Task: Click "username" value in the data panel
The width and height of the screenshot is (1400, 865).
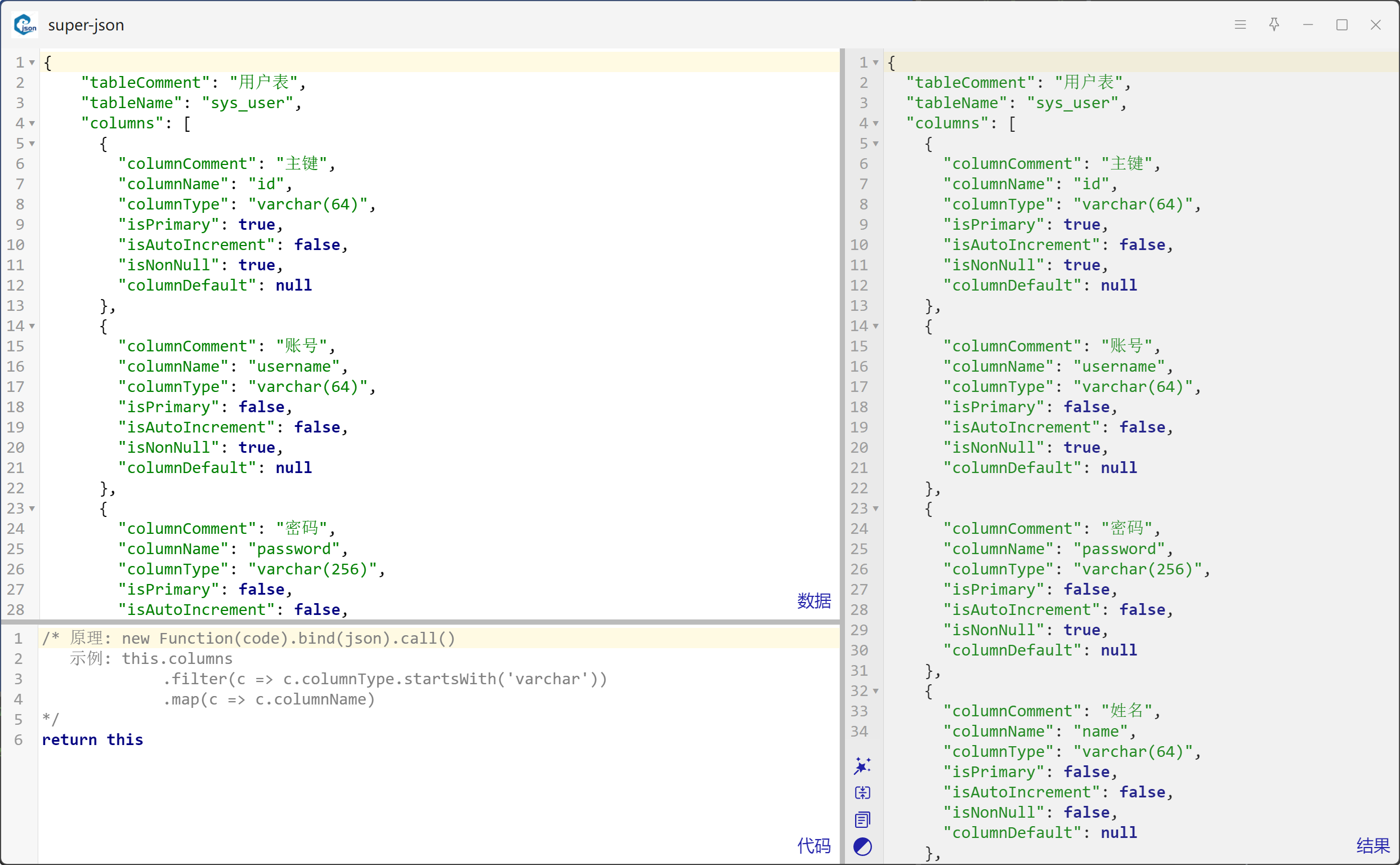Action: click(294, 367)
